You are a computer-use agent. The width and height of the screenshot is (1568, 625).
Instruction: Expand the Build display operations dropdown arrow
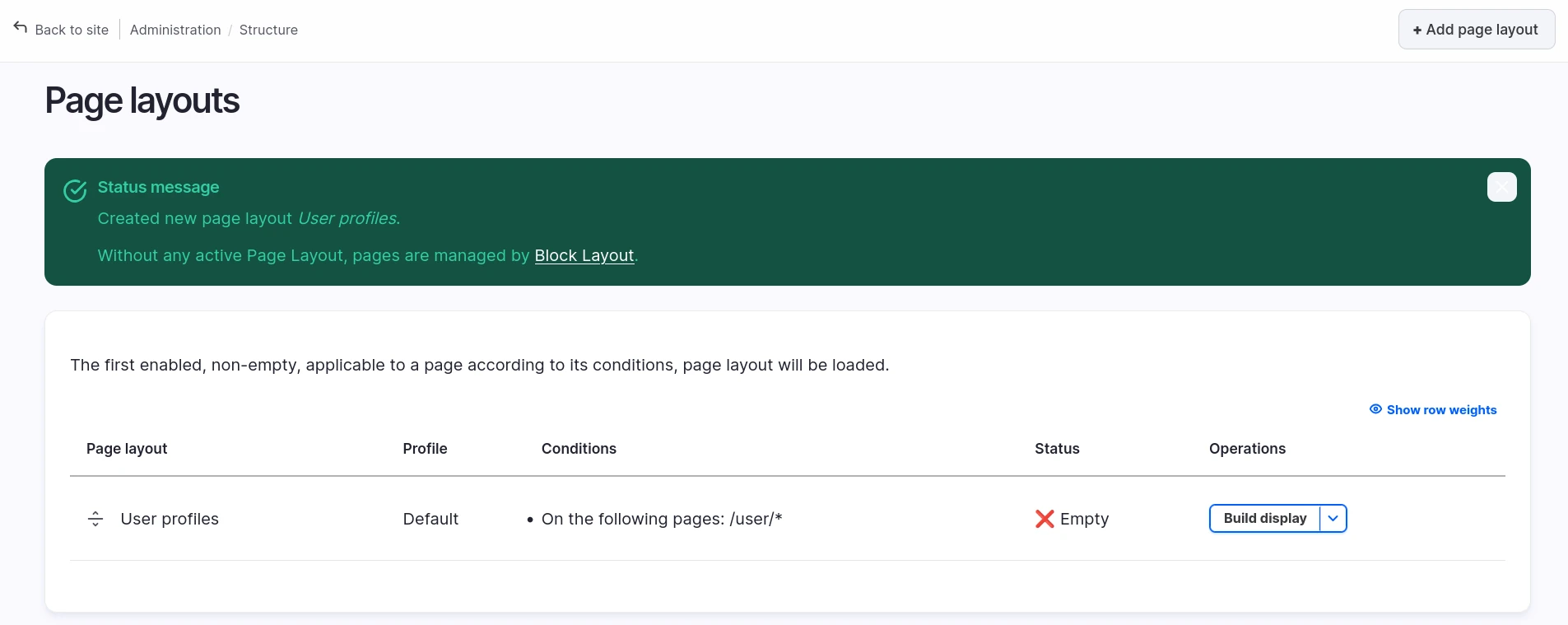pyautogui.click(x=1333, y=518)
